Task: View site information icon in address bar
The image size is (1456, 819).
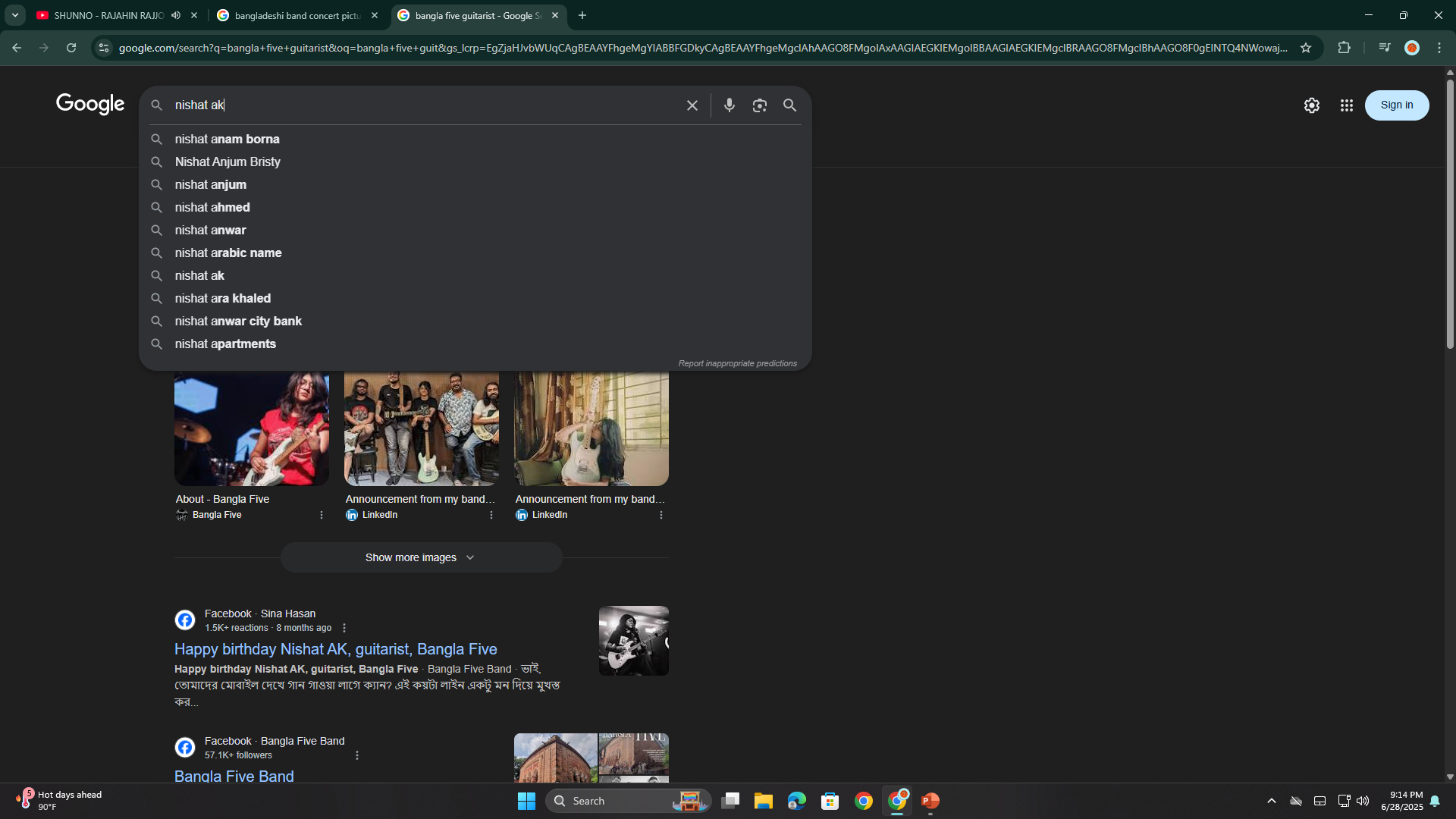Action: [x=104, y=48]
